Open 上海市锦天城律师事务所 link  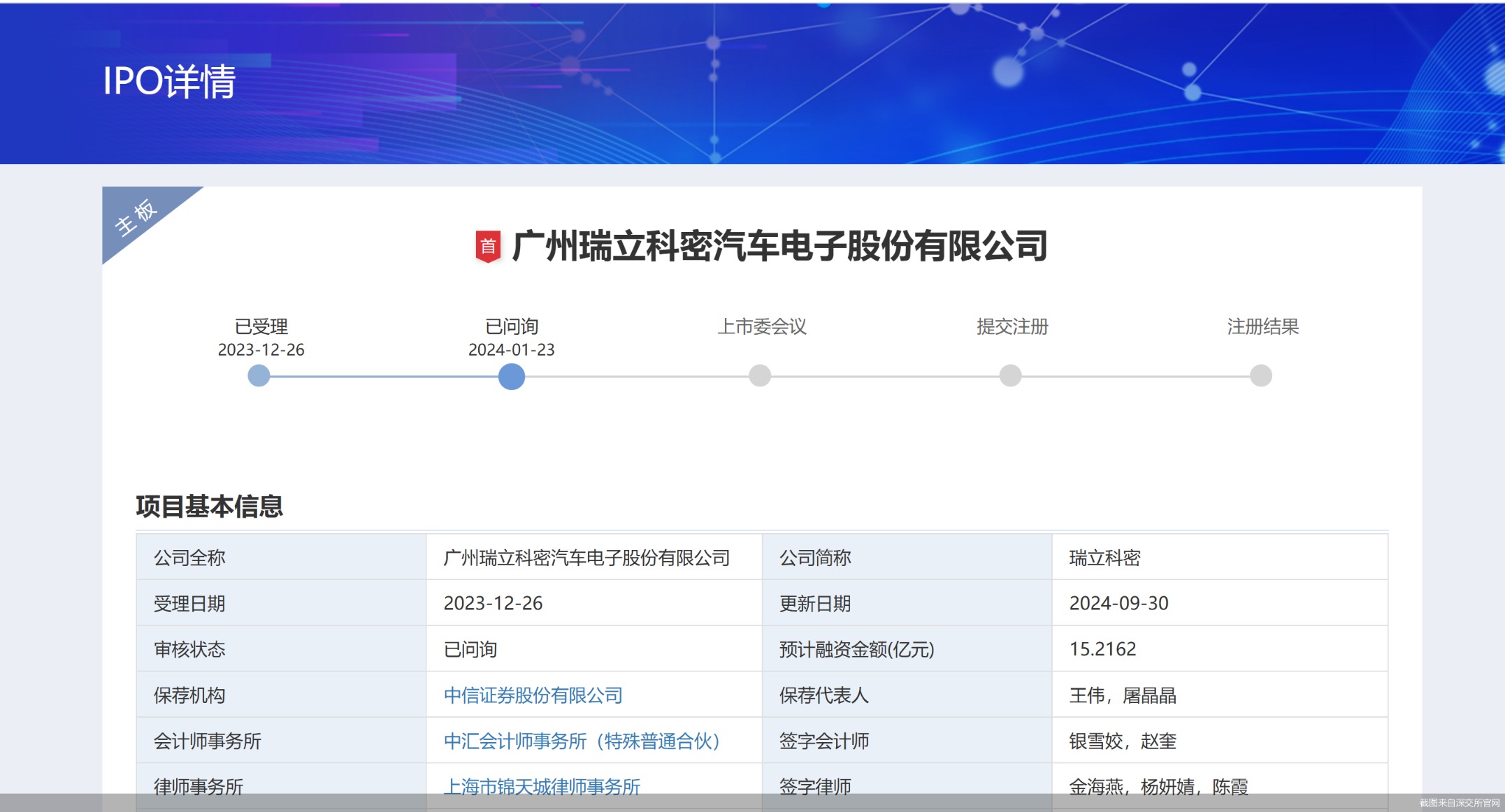point(542,787)
